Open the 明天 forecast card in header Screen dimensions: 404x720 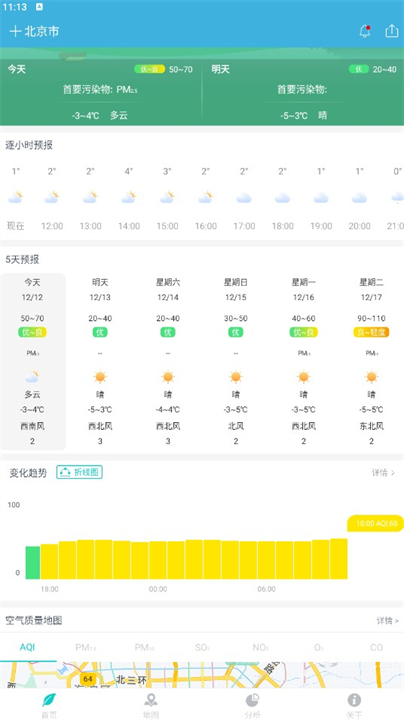(x=303, y=92)
